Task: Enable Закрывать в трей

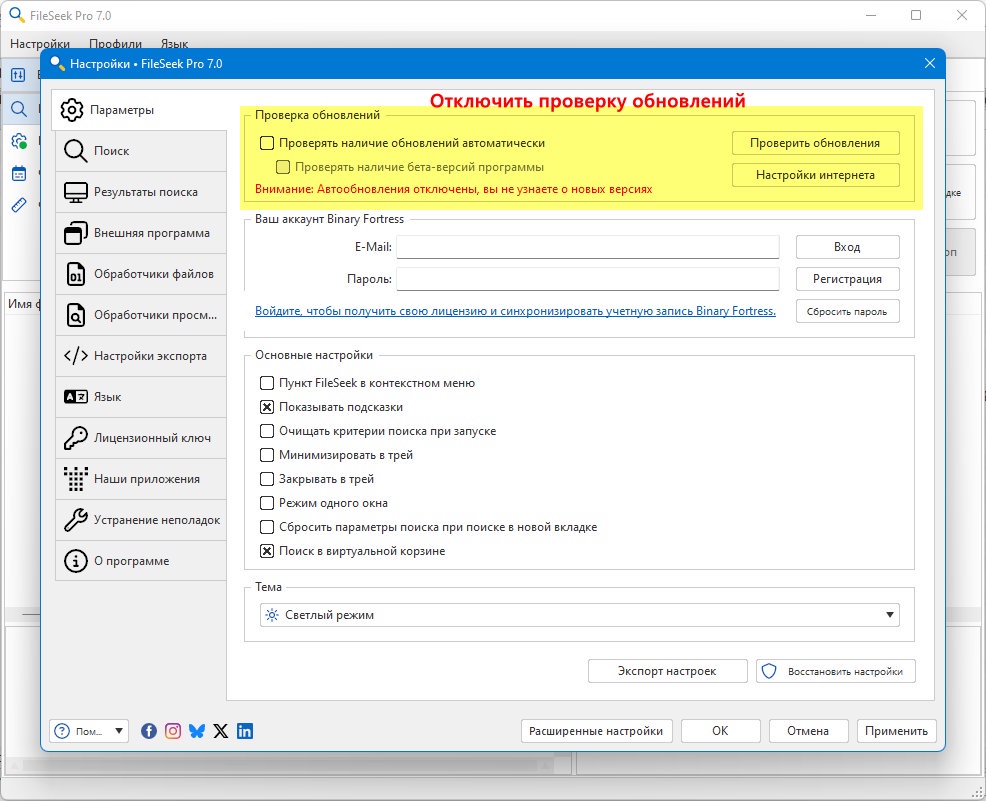Action: [x=267, y=478]
